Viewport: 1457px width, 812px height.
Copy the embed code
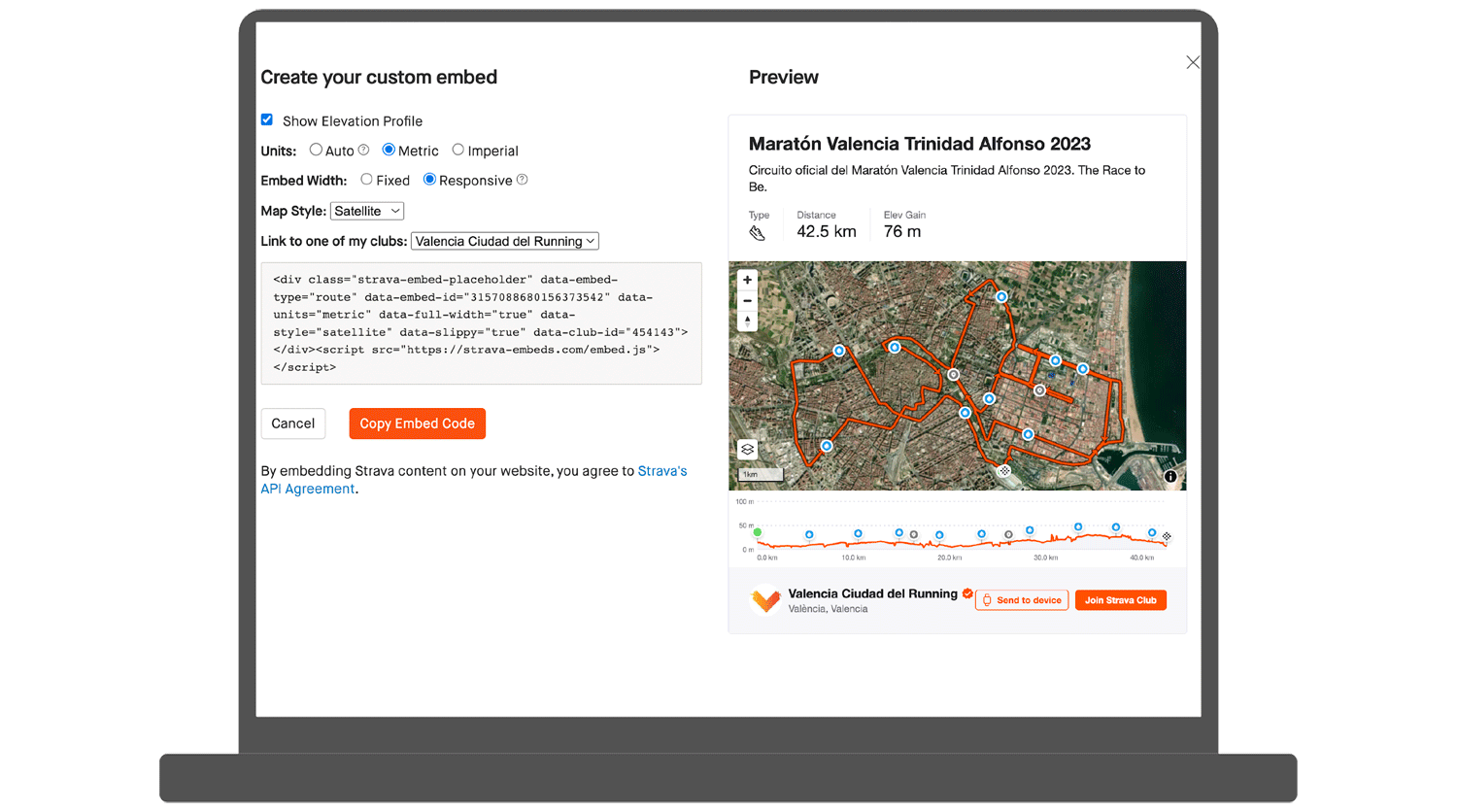(418, 423)
